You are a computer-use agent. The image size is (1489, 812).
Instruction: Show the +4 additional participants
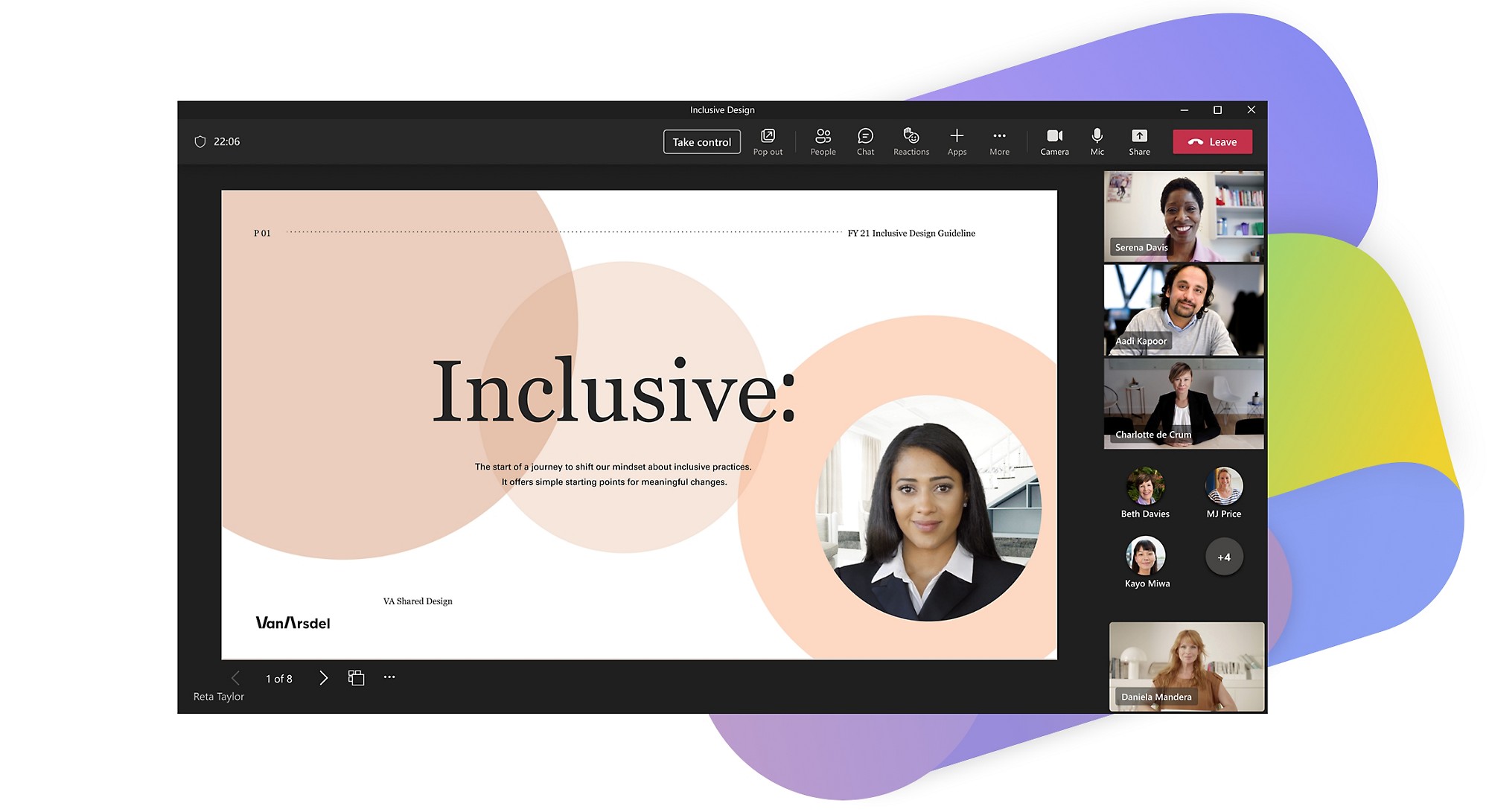coord(1224,557)
